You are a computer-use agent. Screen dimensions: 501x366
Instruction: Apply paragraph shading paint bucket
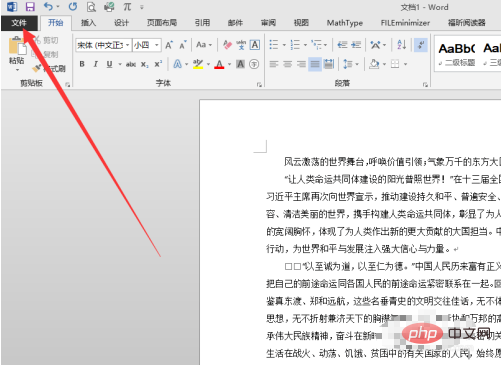coord(374,64)
